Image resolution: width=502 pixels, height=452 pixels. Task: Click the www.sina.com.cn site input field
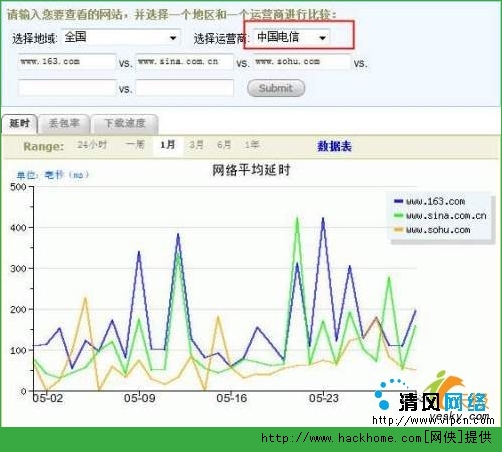click(x=185, y=62)
